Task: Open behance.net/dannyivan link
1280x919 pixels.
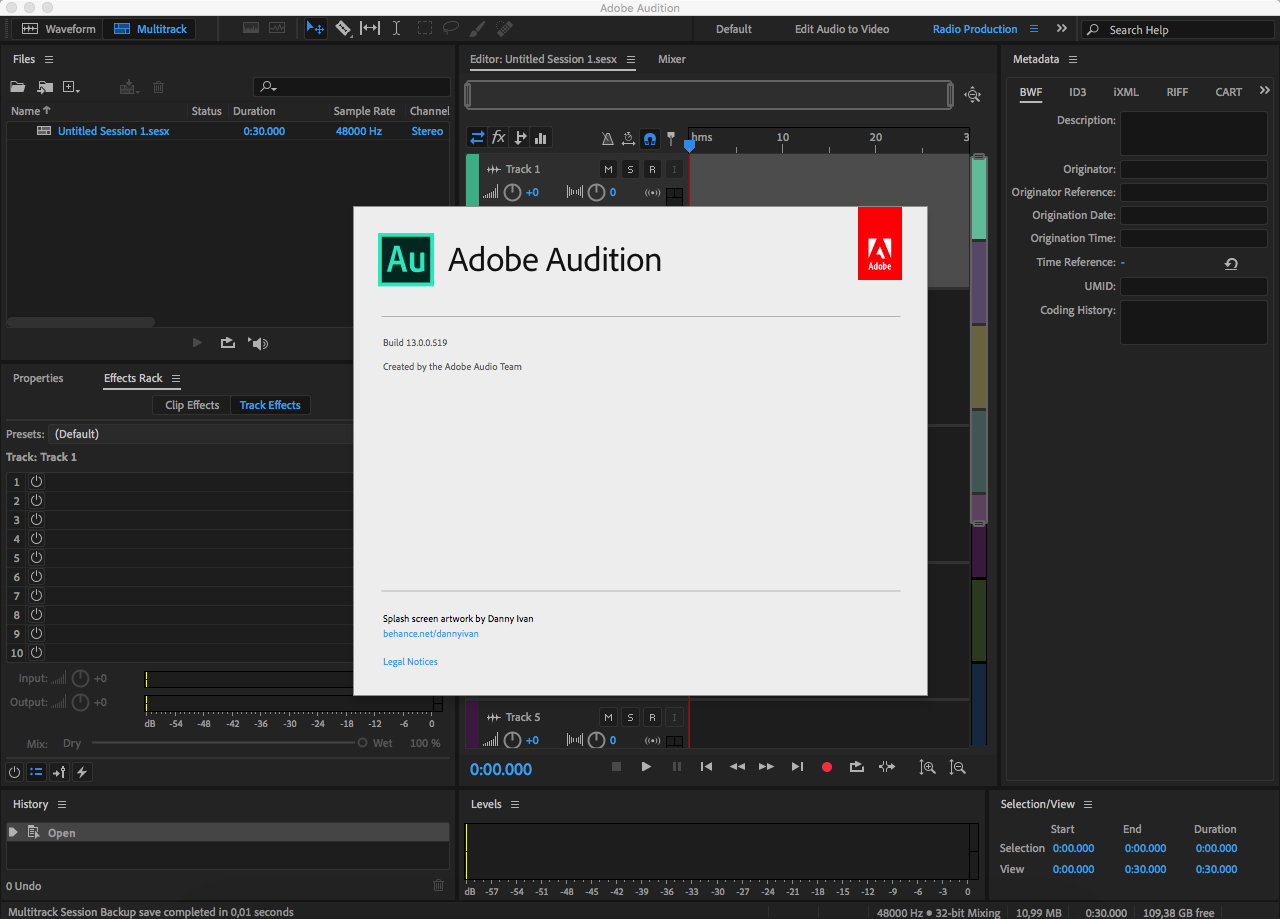Action: tap(431, 634)
